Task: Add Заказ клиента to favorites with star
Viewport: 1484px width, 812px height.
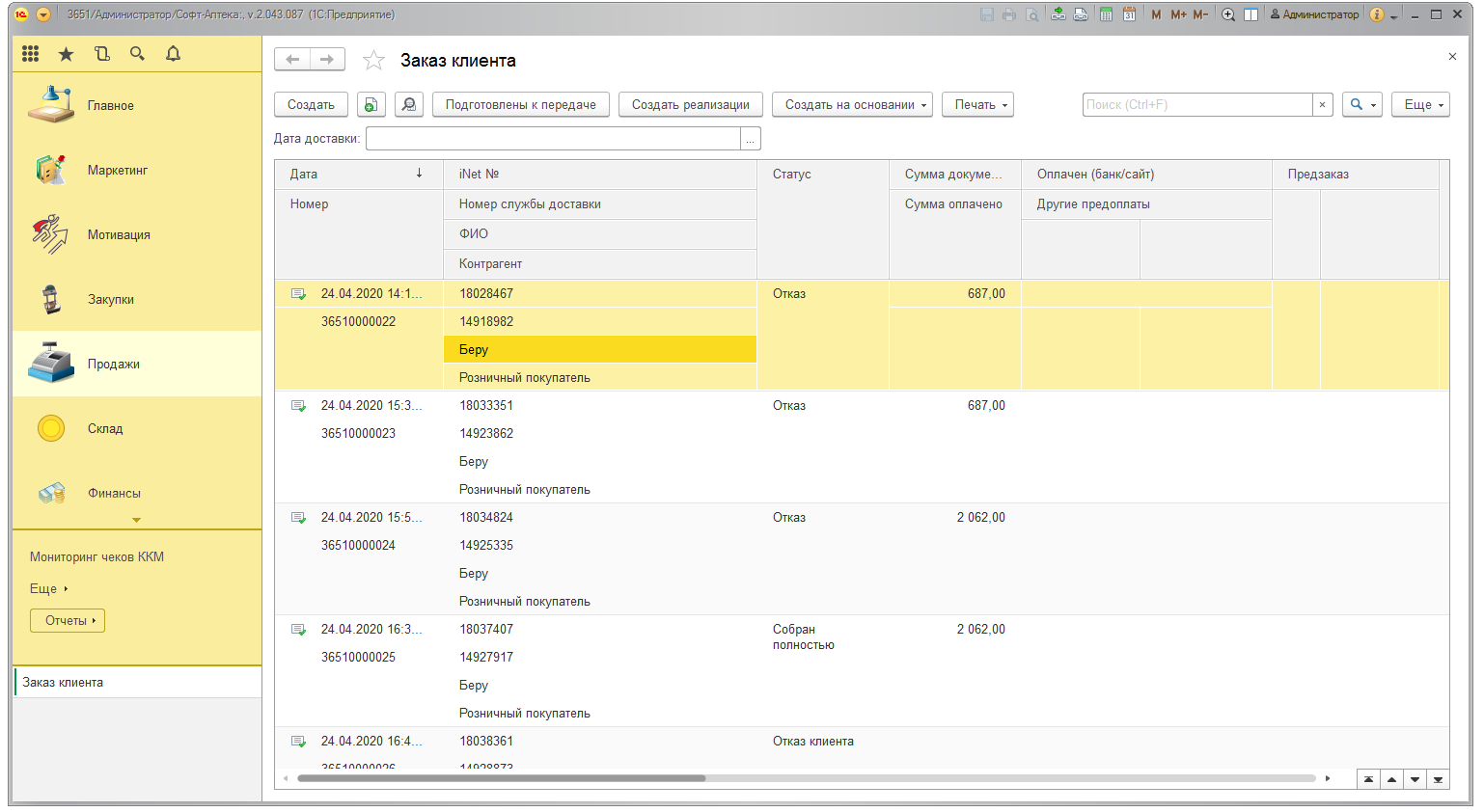Action: (373, 61)
